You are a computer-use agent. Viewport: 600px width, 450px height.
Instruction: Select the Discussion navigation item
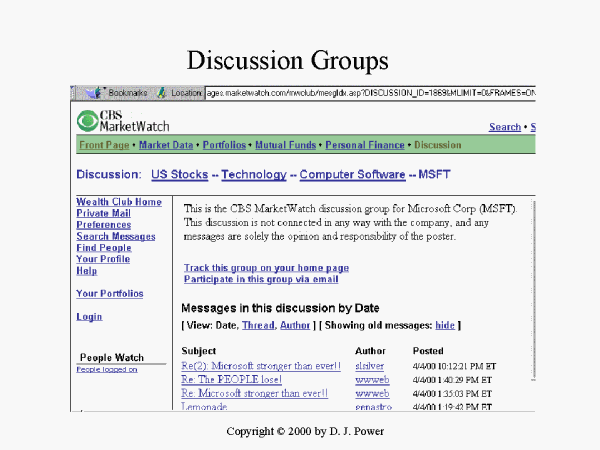coord(437,145)
